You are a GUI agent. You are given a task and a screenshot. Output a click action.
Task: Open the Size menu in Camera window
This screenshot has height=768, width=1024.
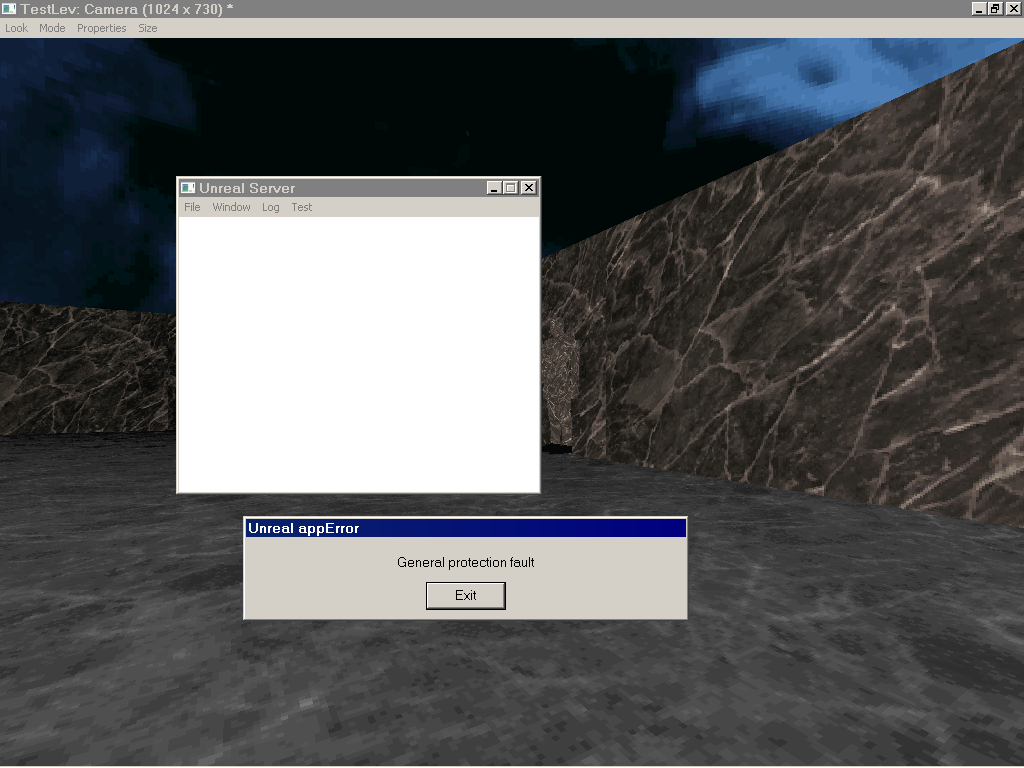(148, 28)
